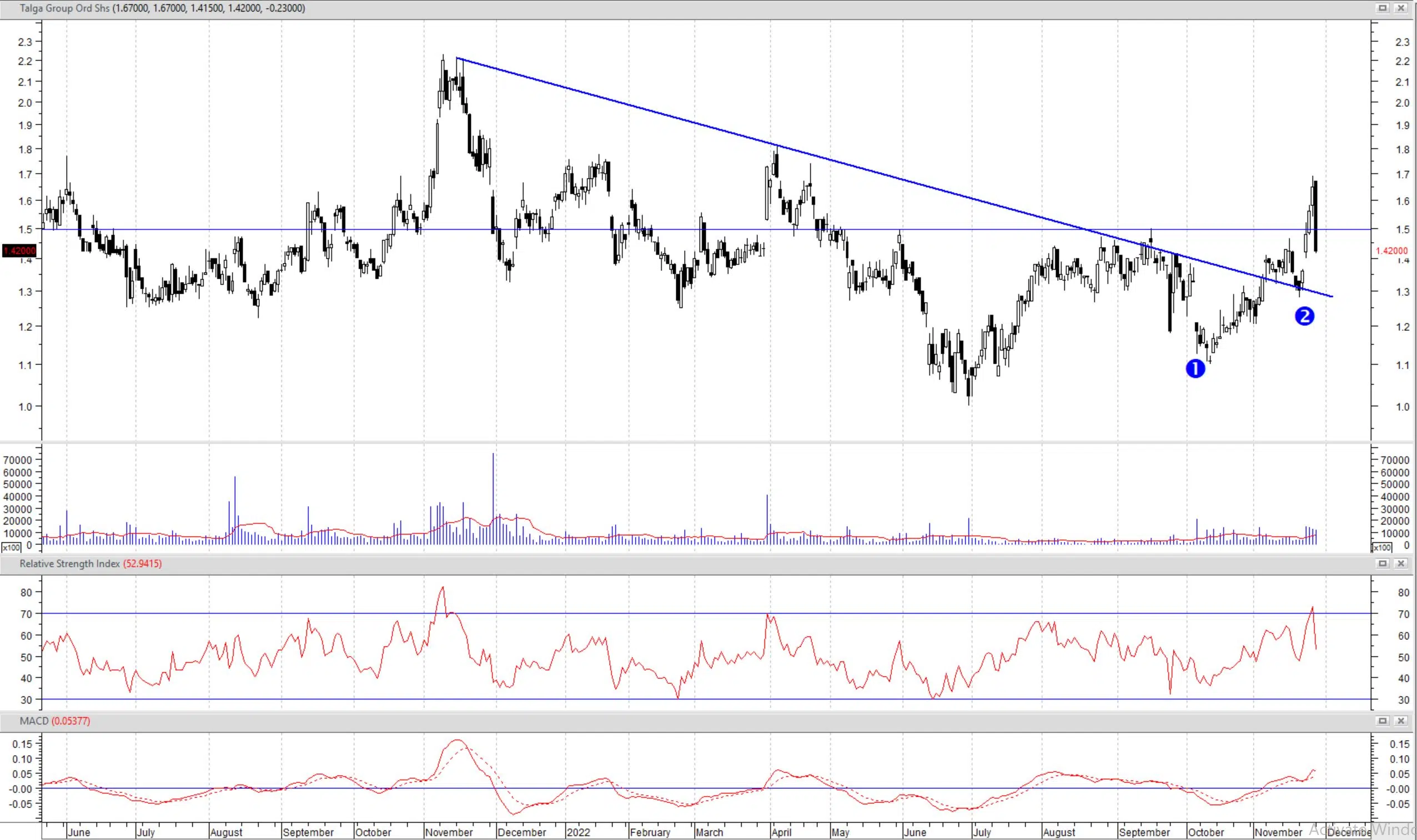Maximize the MACD indicator pane
The image size is (1417, 840).
(x=1382, y=721)
